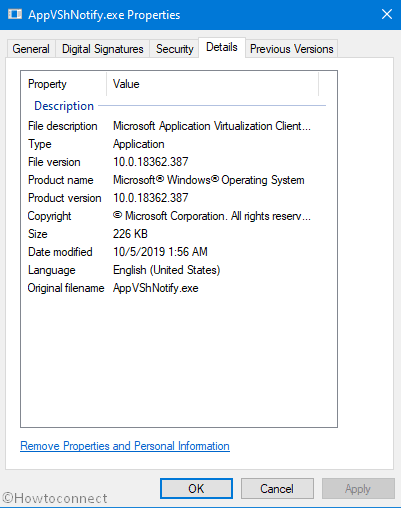The width and height of the screenshot is (401, 508).
Task: Open the Previous Versions tab
Action: (x=292, y=49)
